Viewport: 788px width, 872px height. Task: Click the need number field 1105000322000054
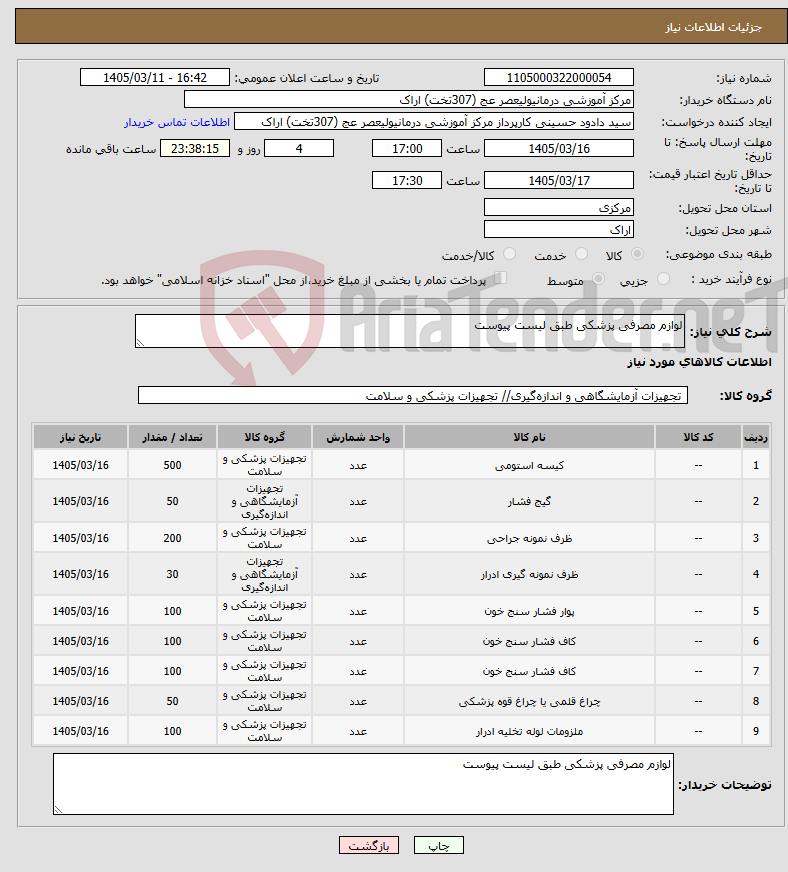tap(559, 77)
